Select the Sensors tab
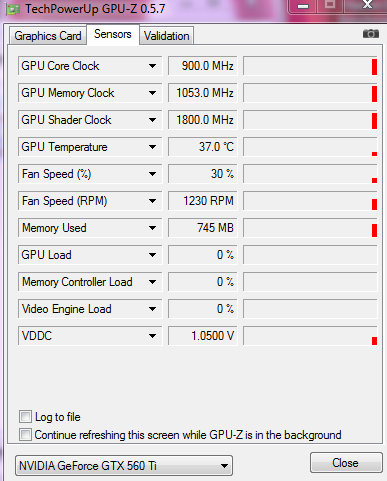 click(x=113, y=34)
